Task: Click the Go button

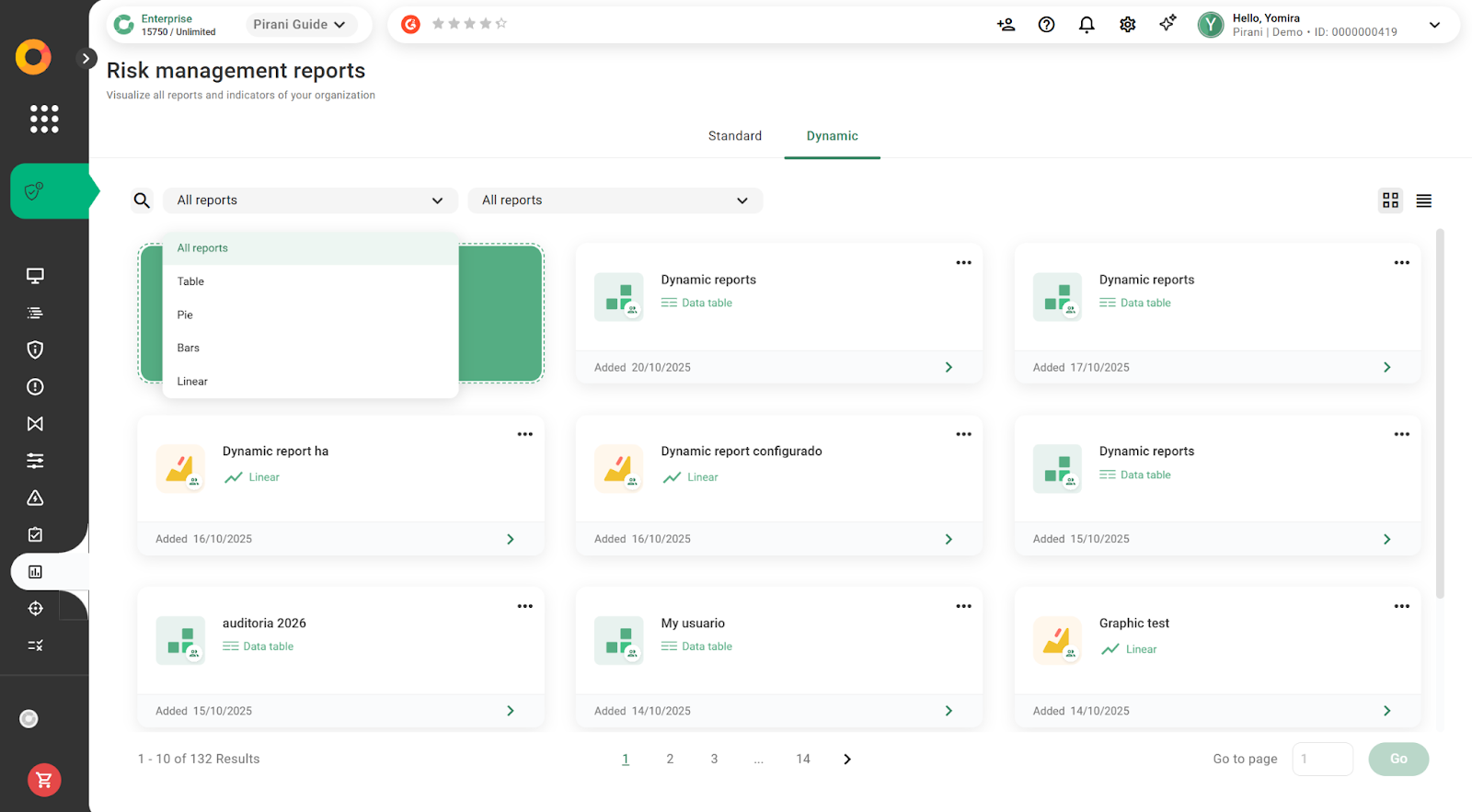Action: (x=1397, y=759)
